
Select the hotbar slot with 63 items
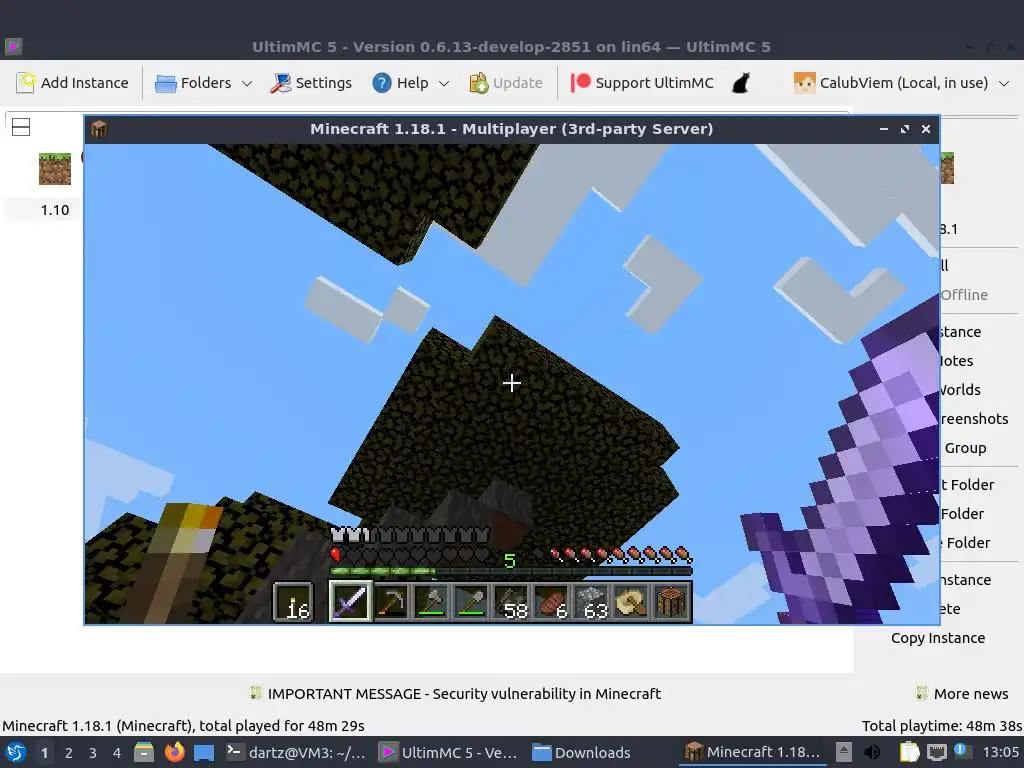click(591, 601)
